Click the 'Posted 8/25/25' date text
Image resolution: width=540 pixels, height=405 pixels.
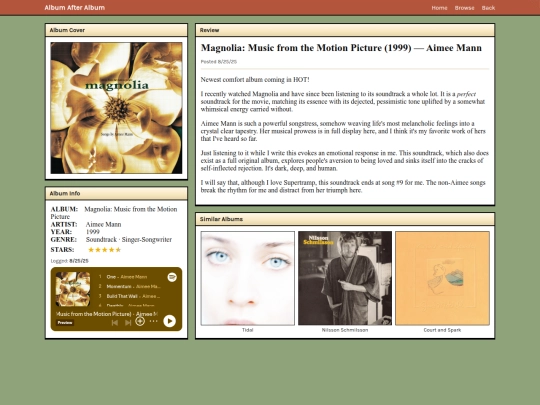tap(219, 62)
